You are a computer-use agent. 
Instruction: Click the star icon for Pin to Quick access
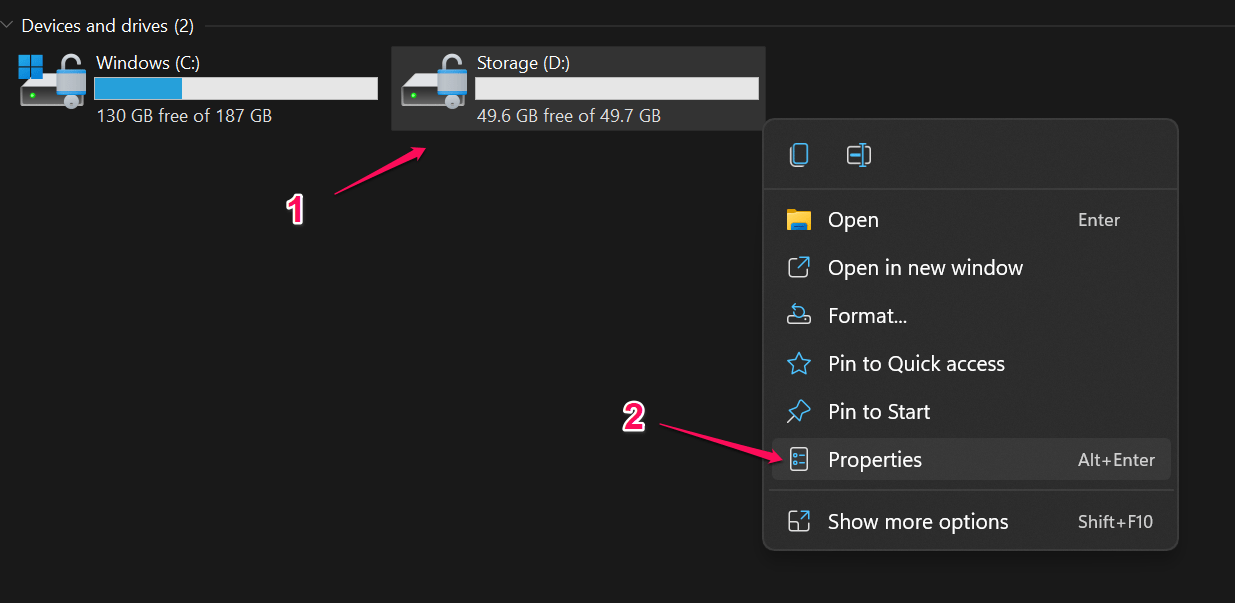pyautogui.click(x=798, y=364)
